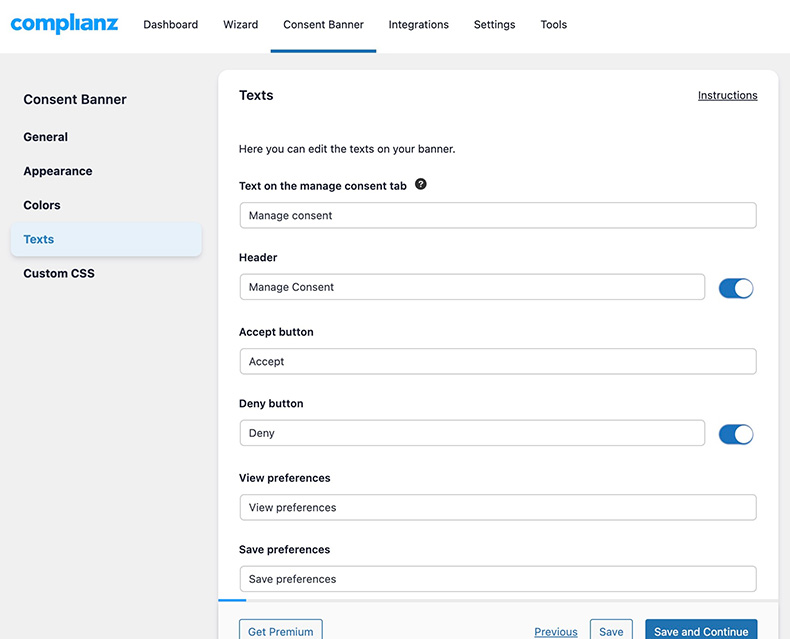The height and width of the screenshot is (639, 790).
Task: Go to Colors section
Action: [42, 205]
